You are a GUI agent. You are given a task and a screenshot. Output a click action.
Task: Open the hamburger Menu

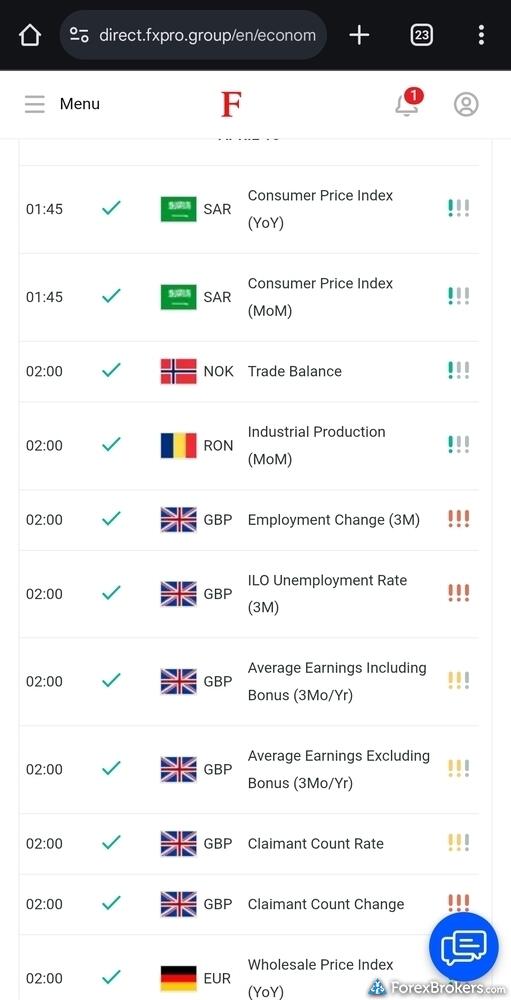63,104
